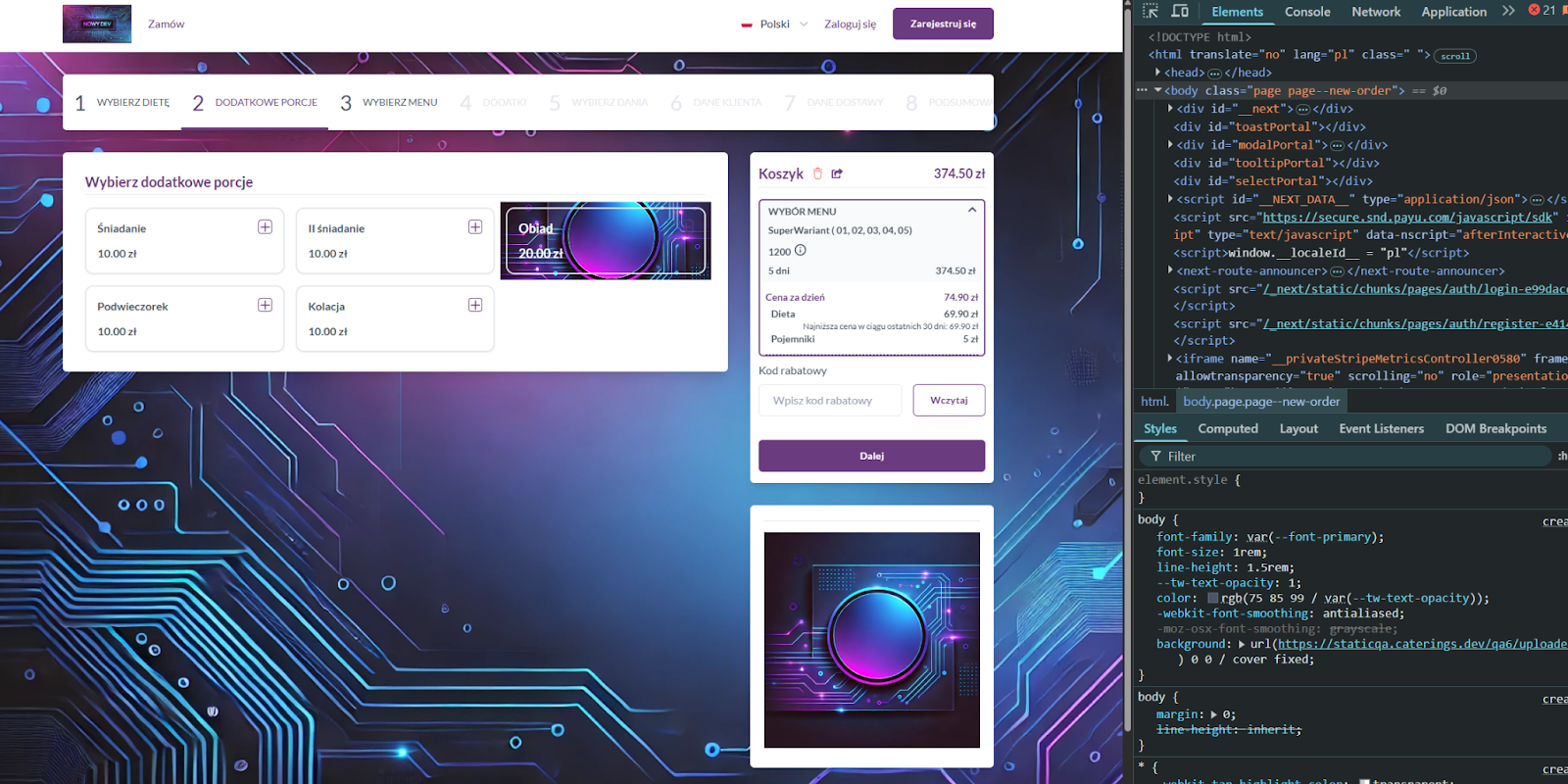Viewport: 1568px width, 784px height.
Task: Select the Obiad 20.00 zł card
Action: tap(606, 240)
